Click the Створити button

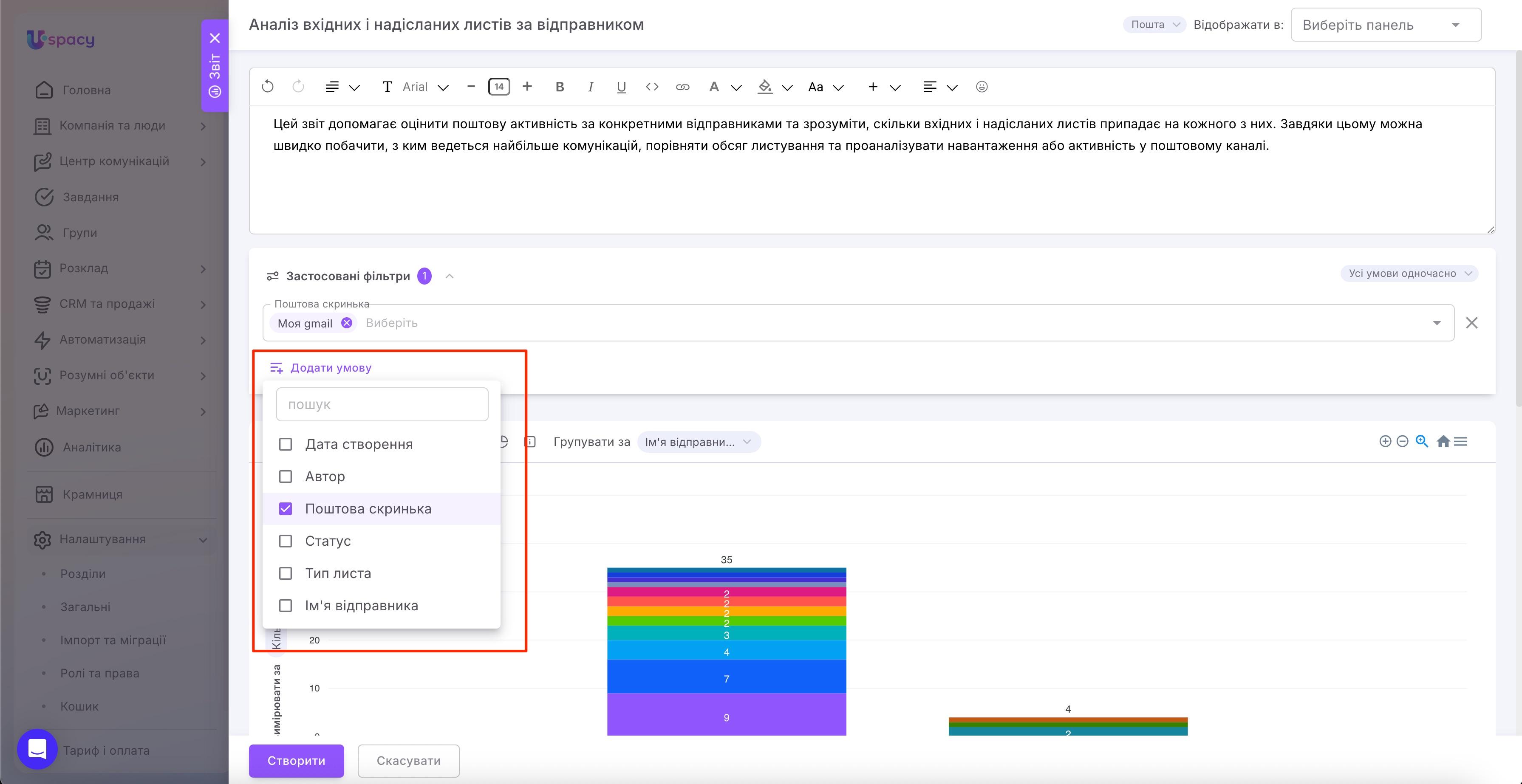click(296, 760)
